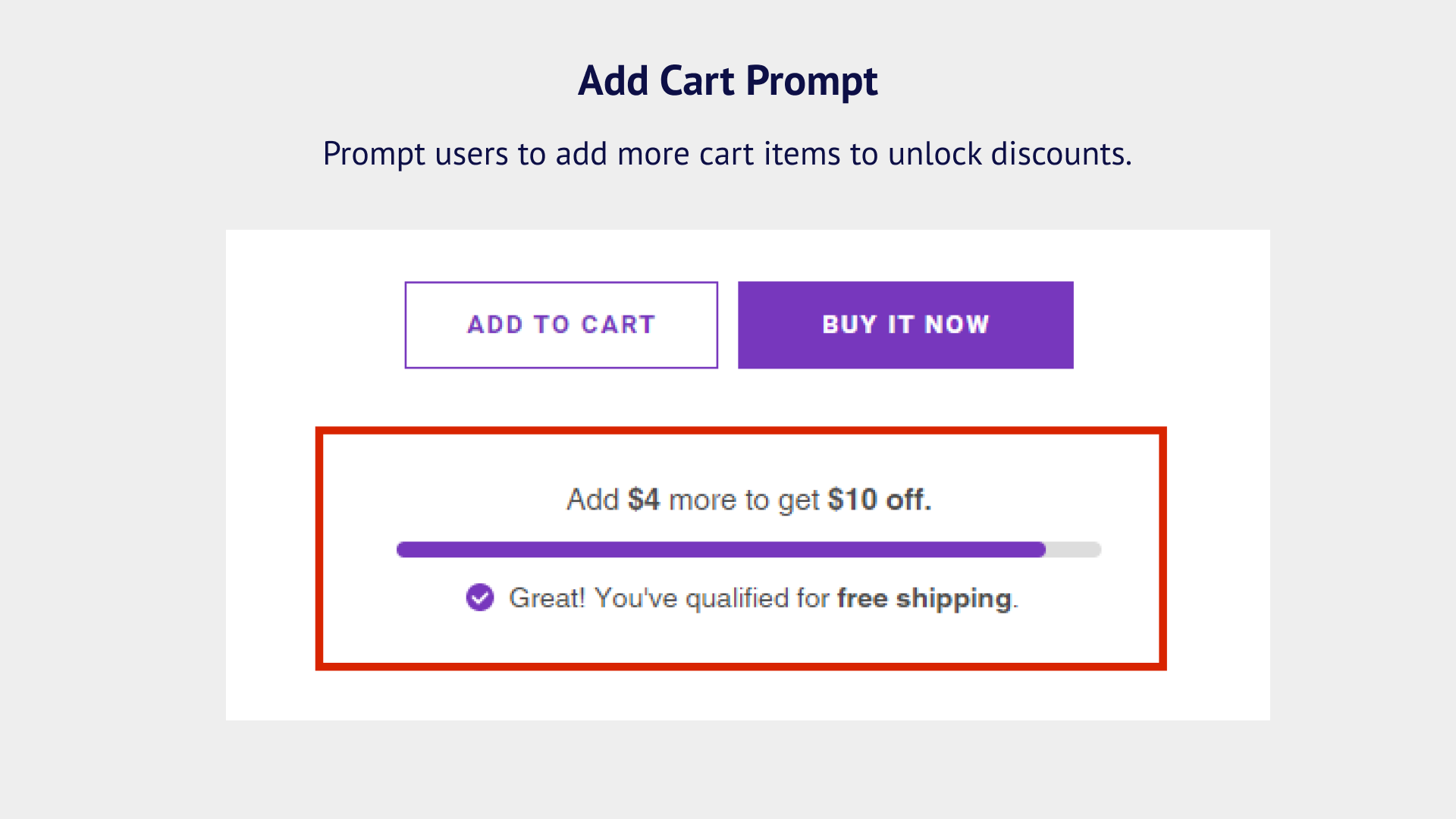Screen dimensions: 1456x819
Task: Click the ADD TO CART button
Action: (x=561, y=325)
